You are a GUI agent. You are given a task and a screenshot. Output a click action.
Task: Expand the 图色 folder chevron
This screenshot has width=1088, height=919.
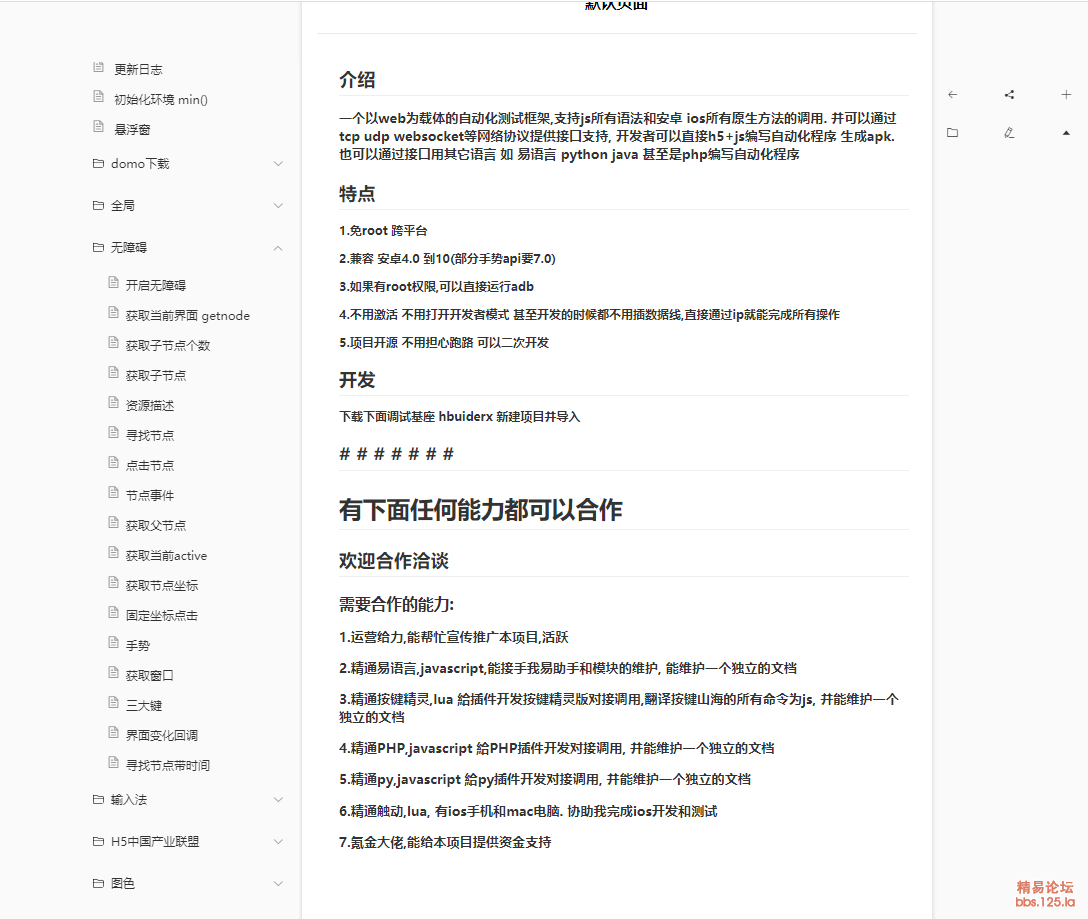(278, 884)
